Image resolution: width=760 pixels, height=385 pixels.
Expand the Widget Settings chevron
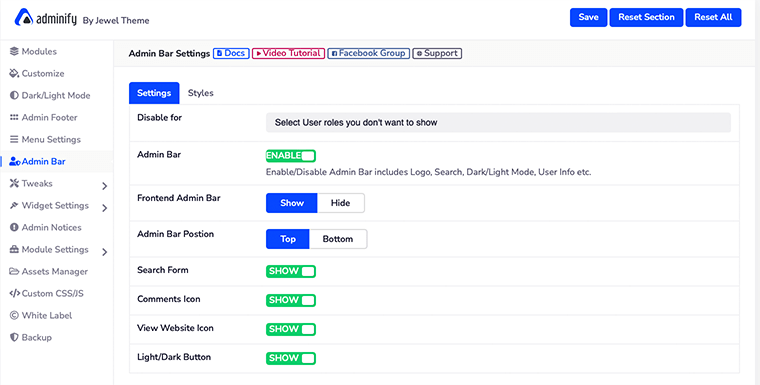click(105, 208)
